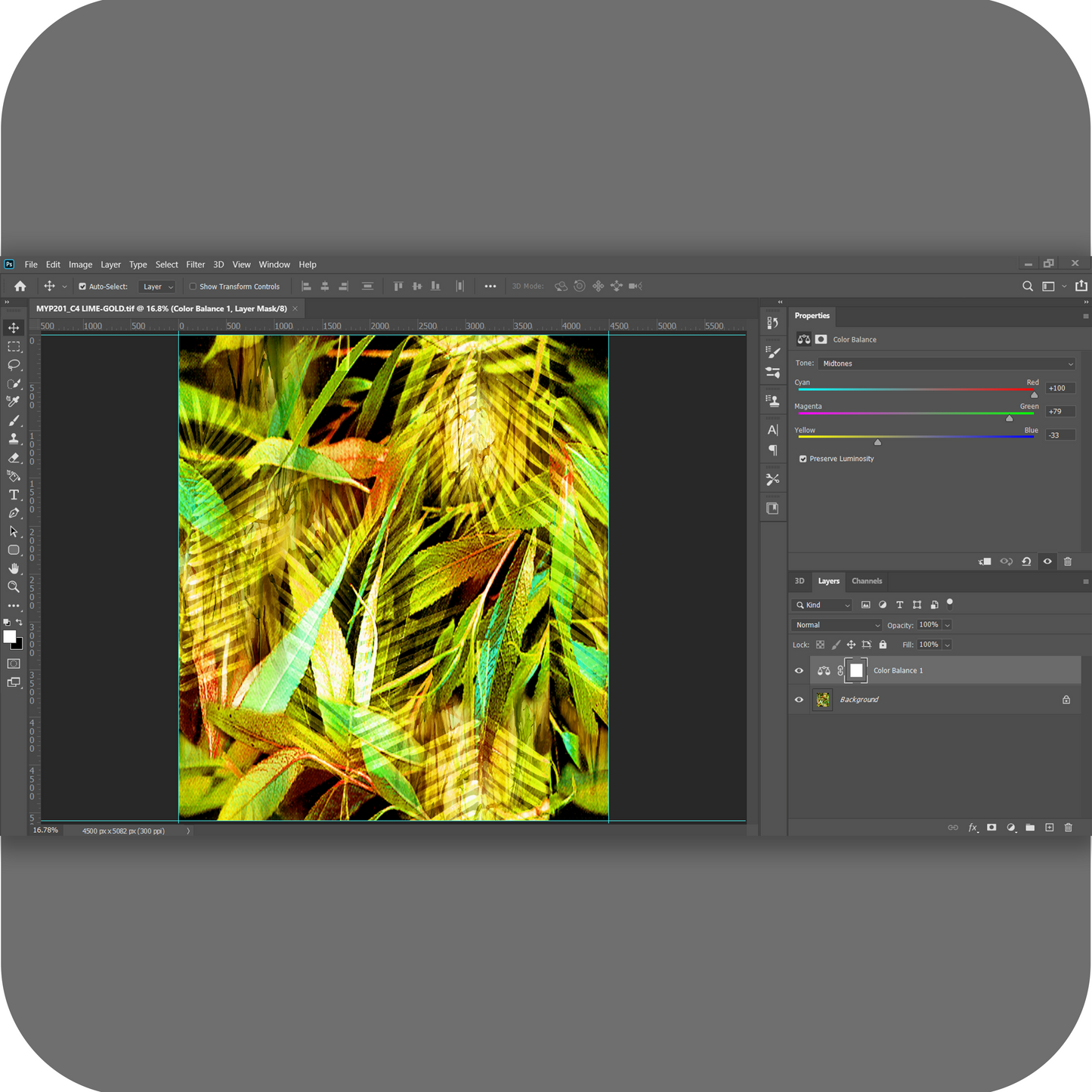Toggle Quick Mask mode
Viewport: 1092px width, 1092px height.
[x=14, y=664]
